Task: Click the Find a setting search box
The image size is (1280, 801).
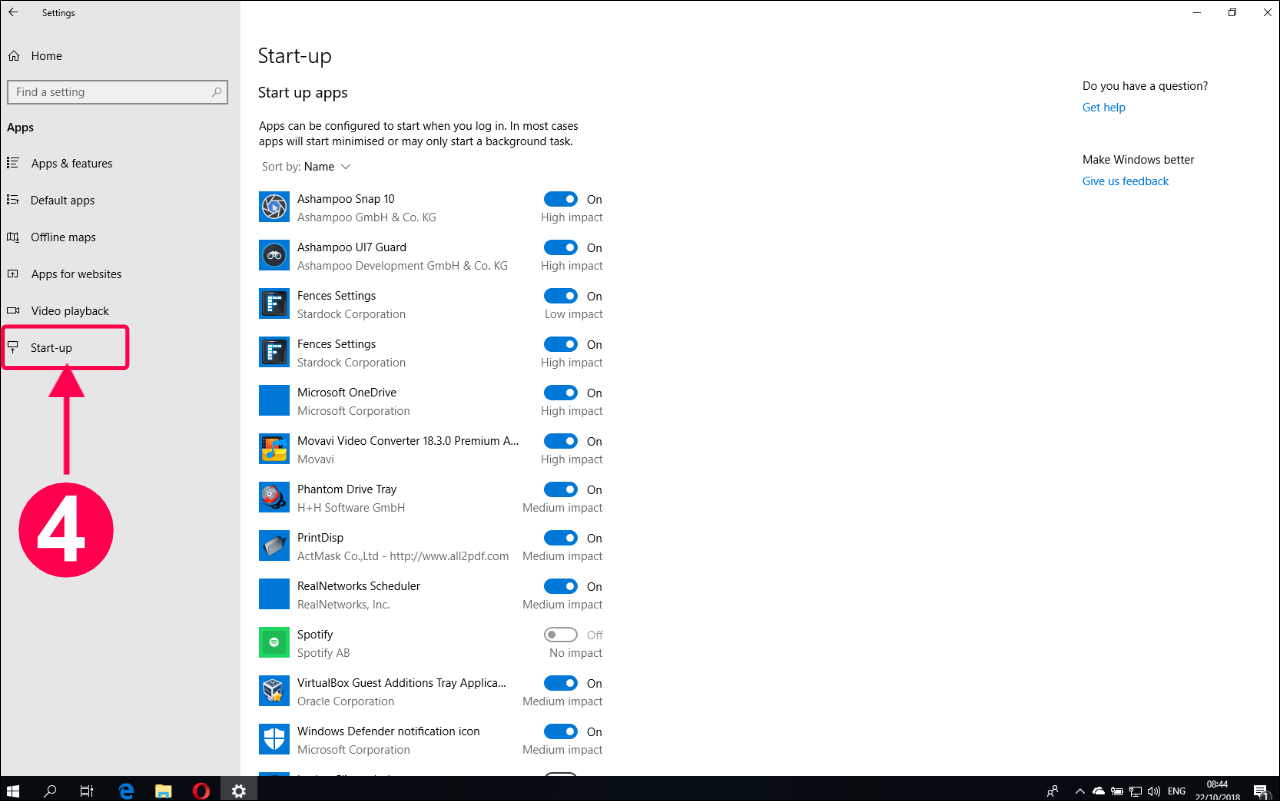Action: (117, 92)
